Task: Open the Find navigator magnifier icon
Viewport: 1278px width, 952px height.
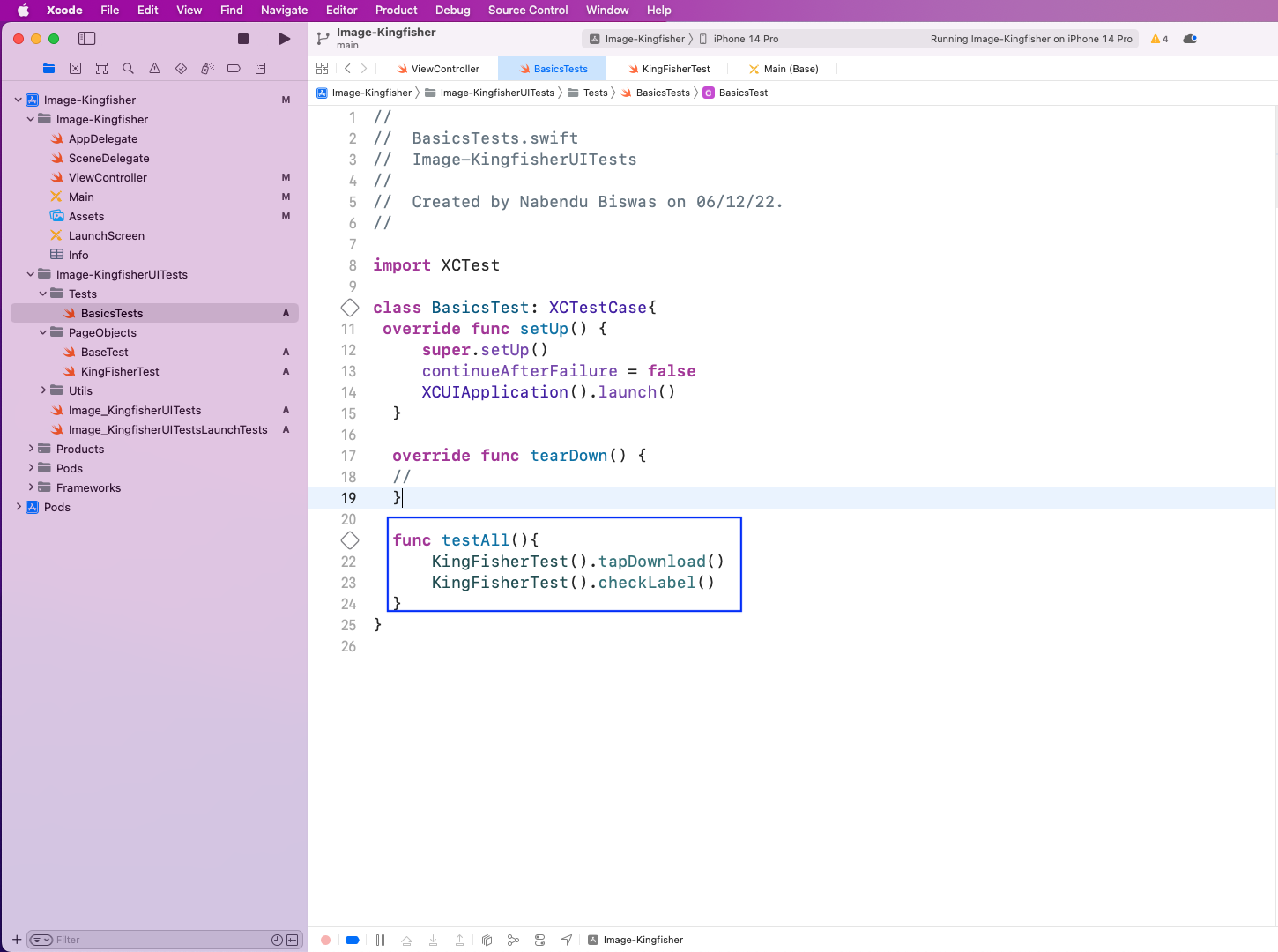Action: [128, 68]
